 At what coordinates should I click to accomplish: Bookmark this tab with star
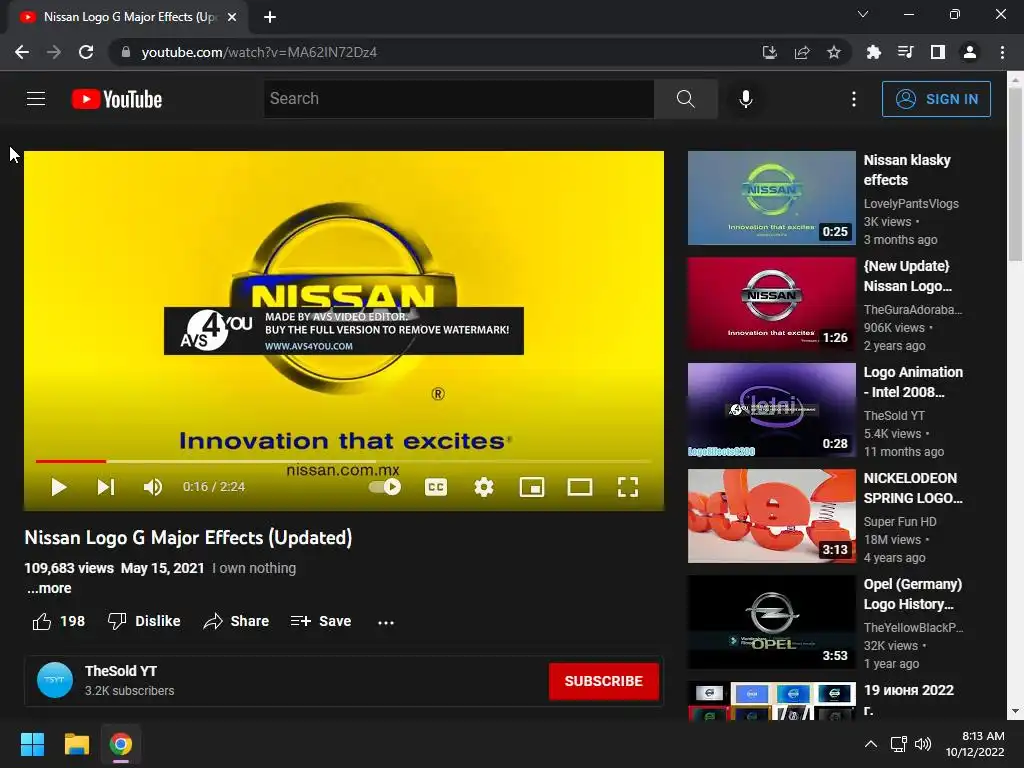833,52
